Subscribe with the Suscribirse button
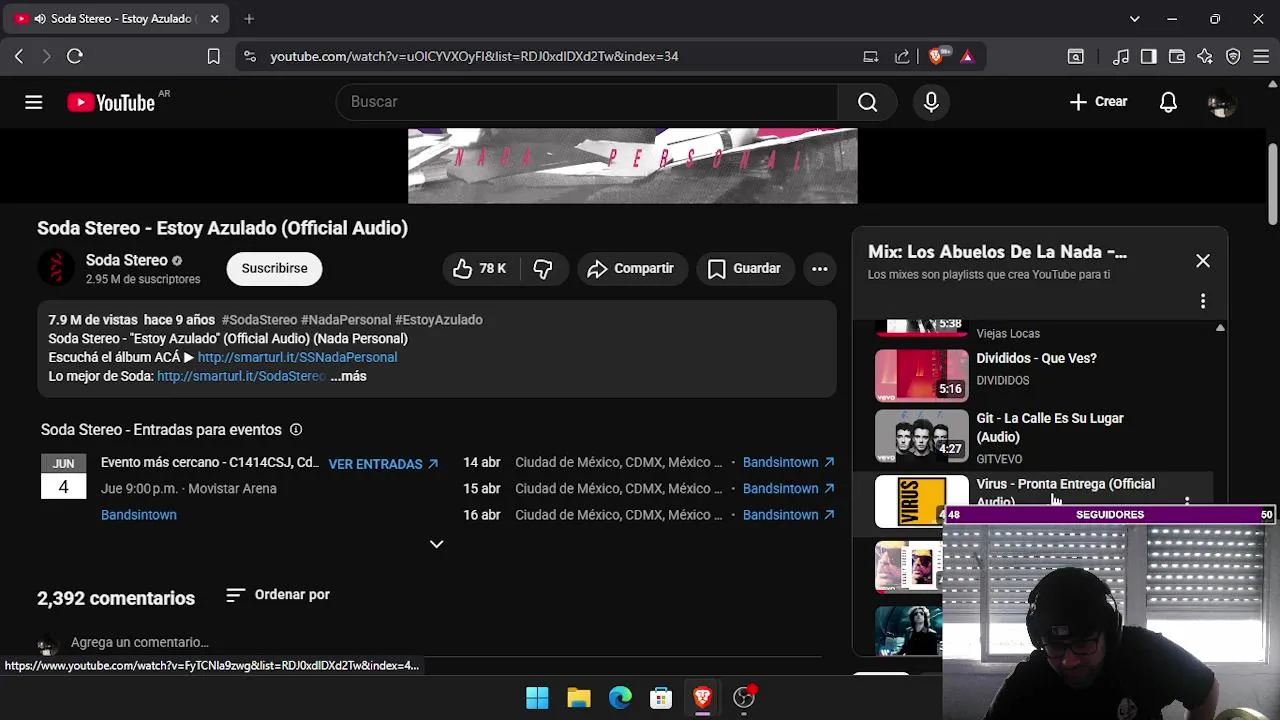1280x720 pixels. tap(274, 268)
